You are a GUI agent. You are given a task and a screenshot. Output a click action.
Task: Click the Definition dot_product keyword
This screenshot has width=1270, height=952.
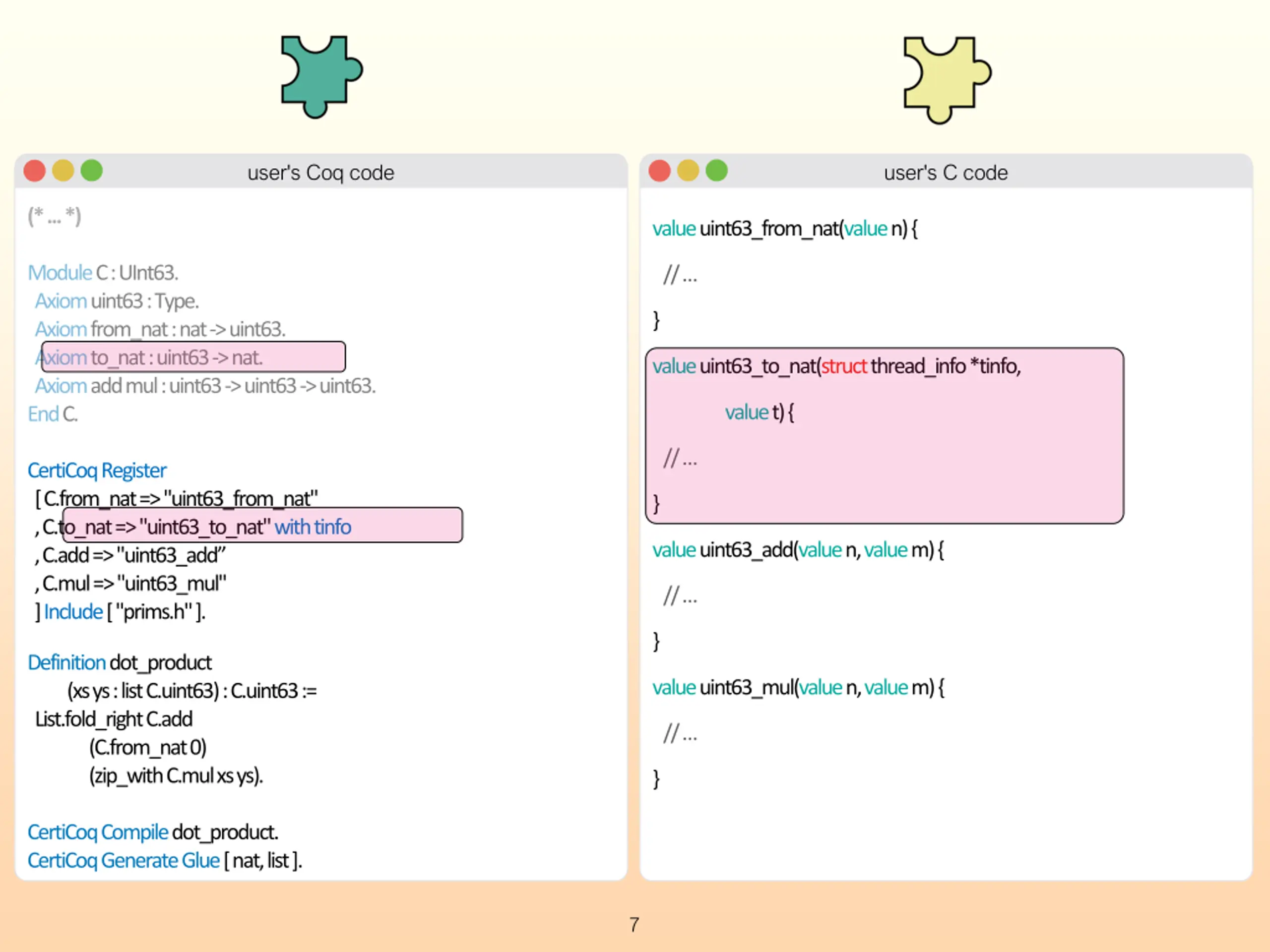pos(66,663)
